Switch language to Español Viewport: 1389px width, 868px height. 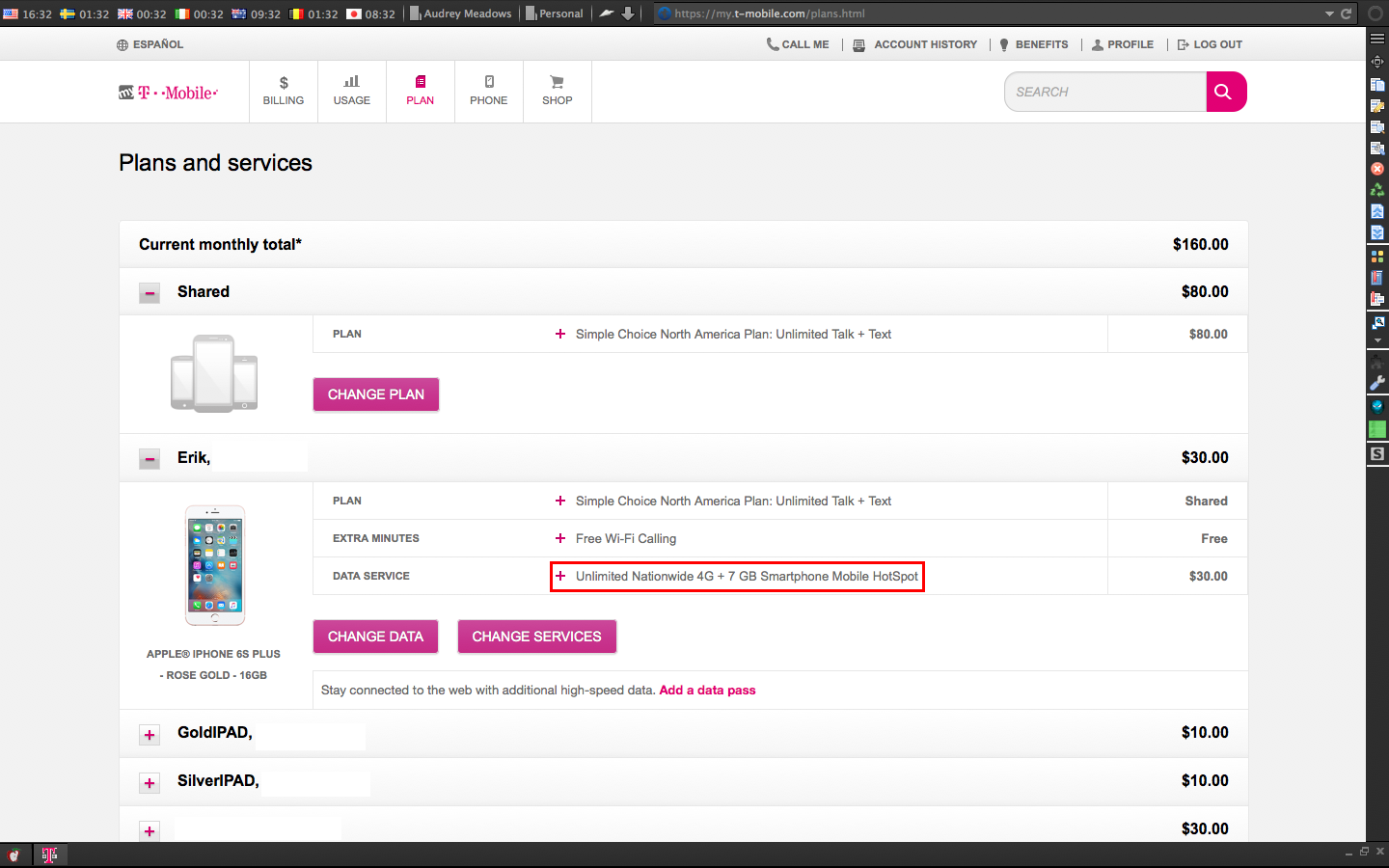pyautogui.click(x=150, y=44)
